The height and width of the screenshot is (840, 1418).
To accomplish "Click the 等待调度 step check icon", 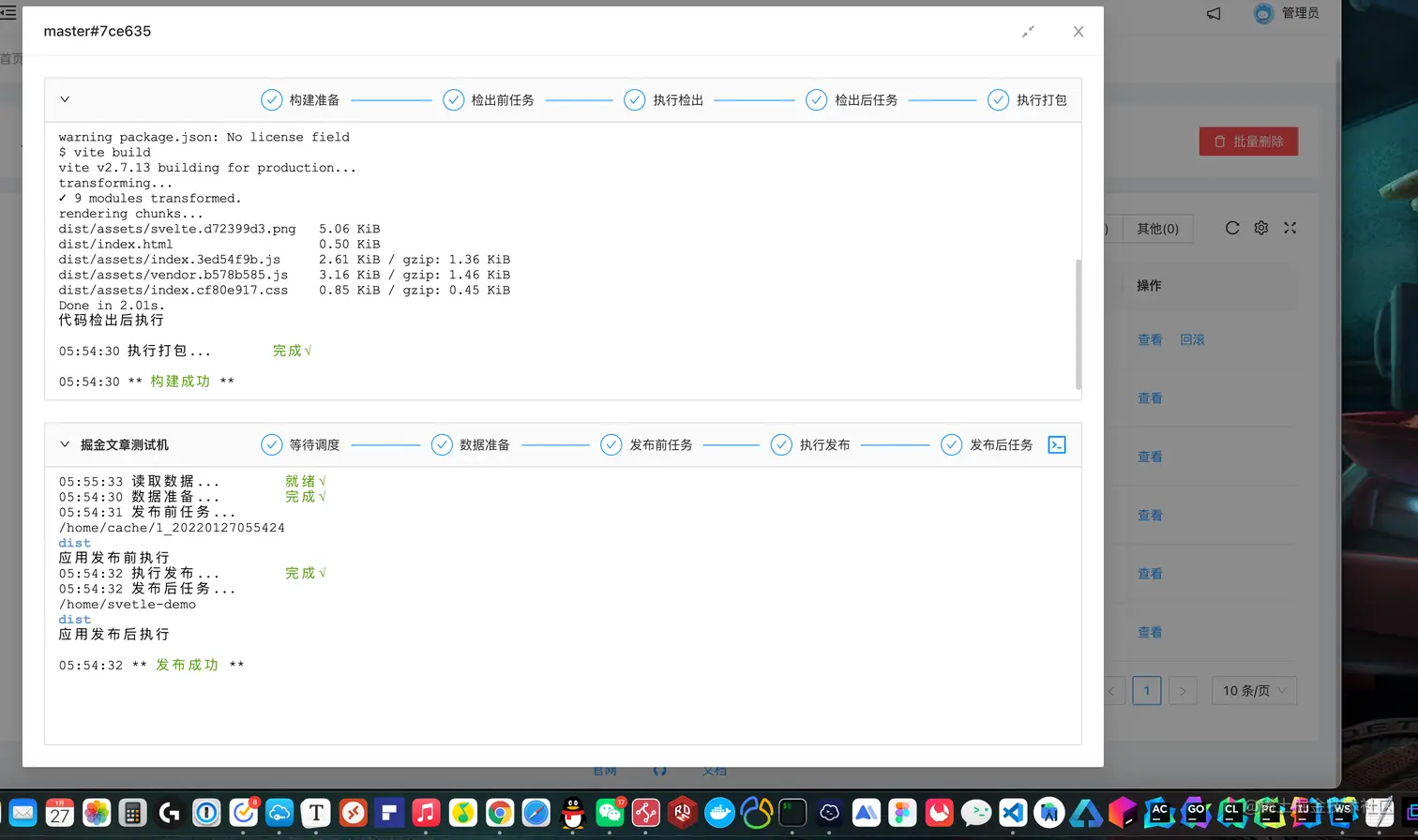I will [271, 445].
